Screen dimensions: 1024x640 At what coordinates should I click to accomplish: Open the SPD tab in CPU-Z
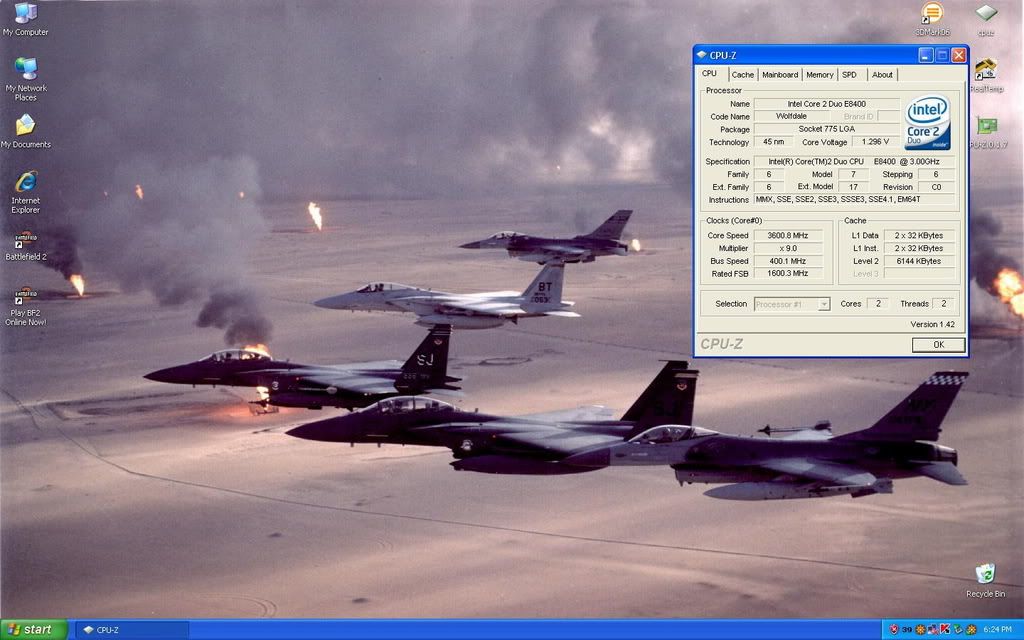[x=849, y=74]
